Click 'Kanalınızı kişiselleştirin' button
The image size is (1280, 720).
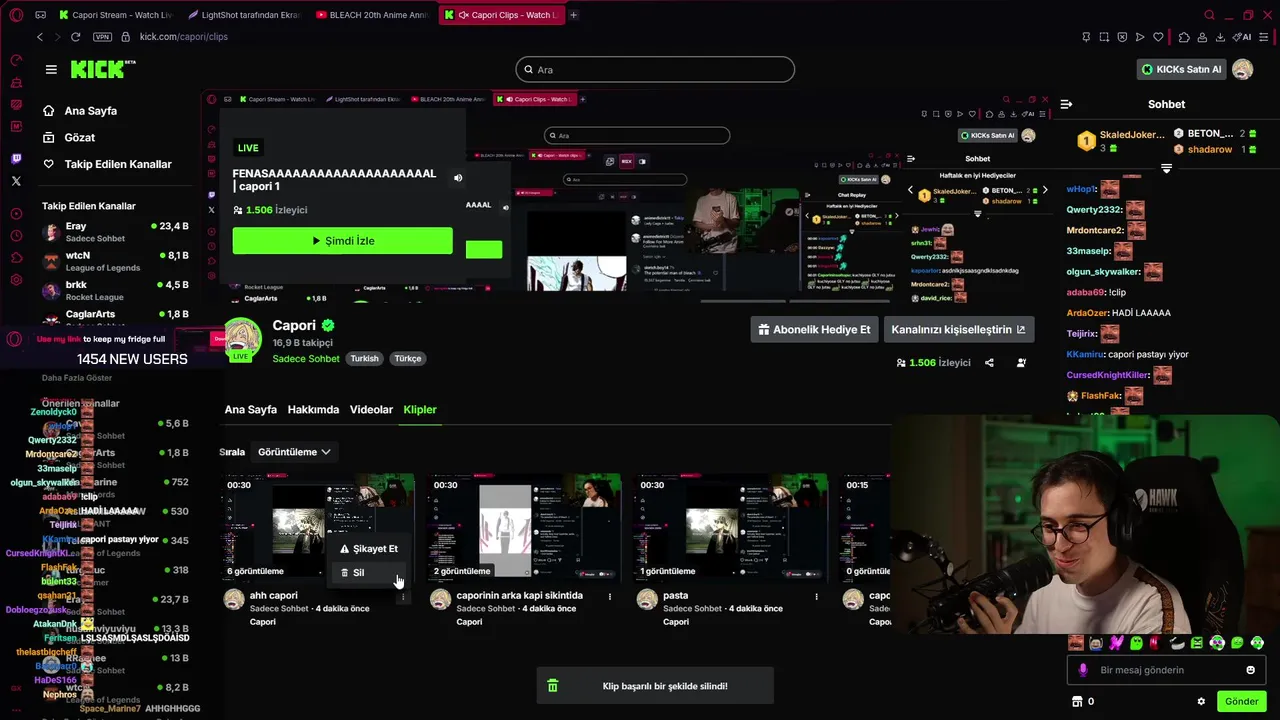coord(958,330)
